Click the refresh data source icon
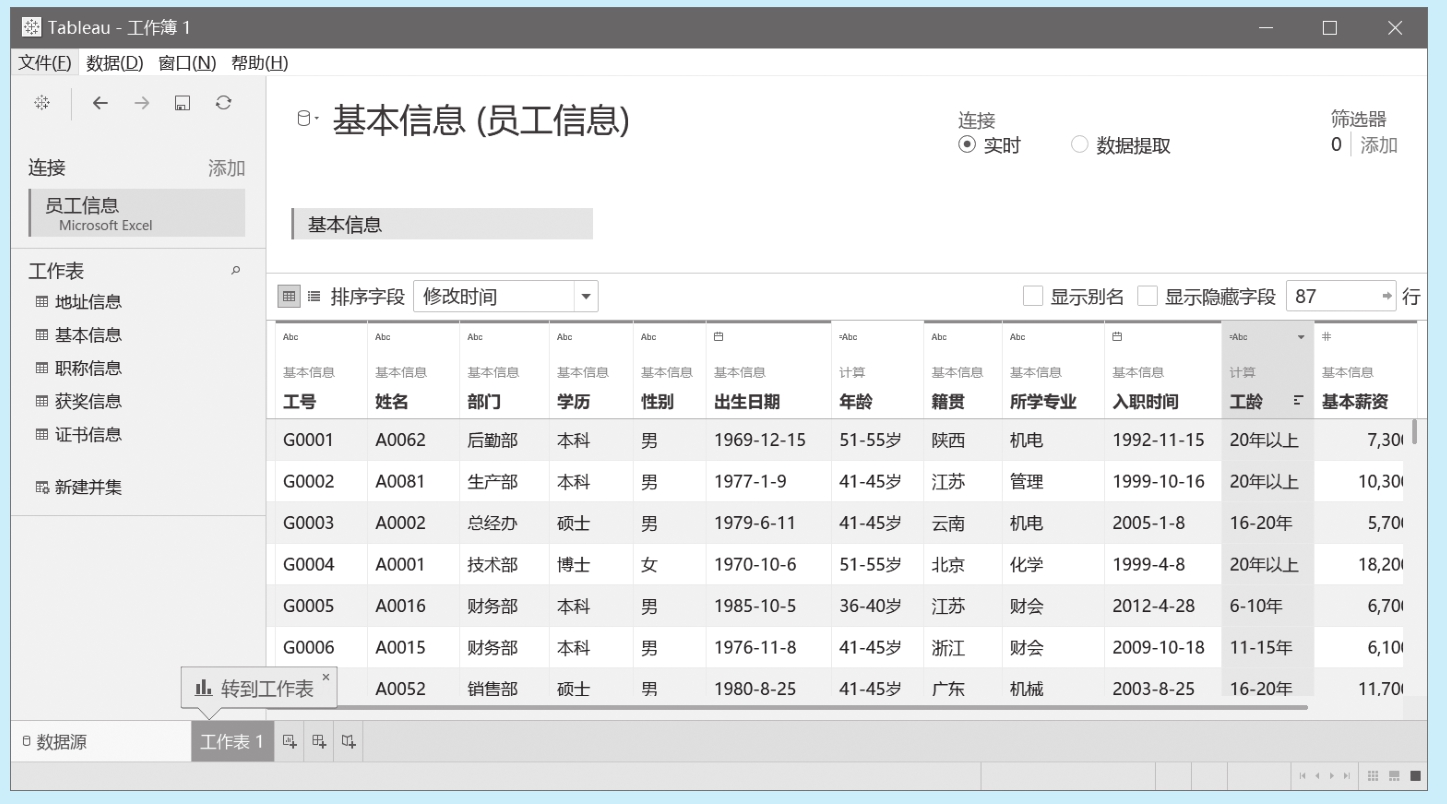Image resolution: width=1447 pixels, height=804 pixels. coord(224,103)
